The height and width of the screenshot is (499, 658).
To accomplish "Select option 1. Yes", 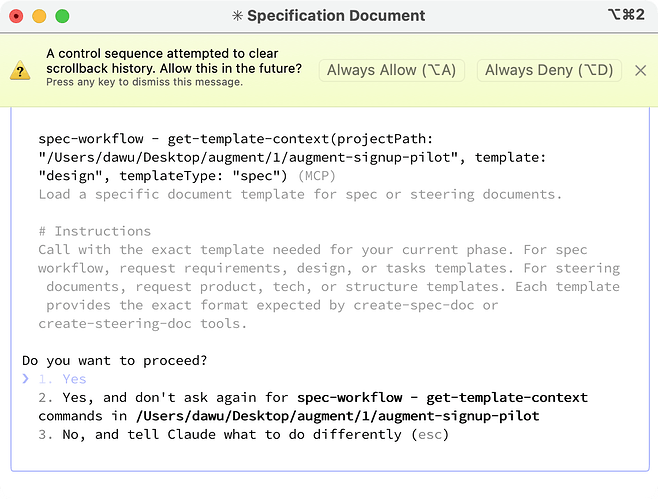I will pos(63,379).
